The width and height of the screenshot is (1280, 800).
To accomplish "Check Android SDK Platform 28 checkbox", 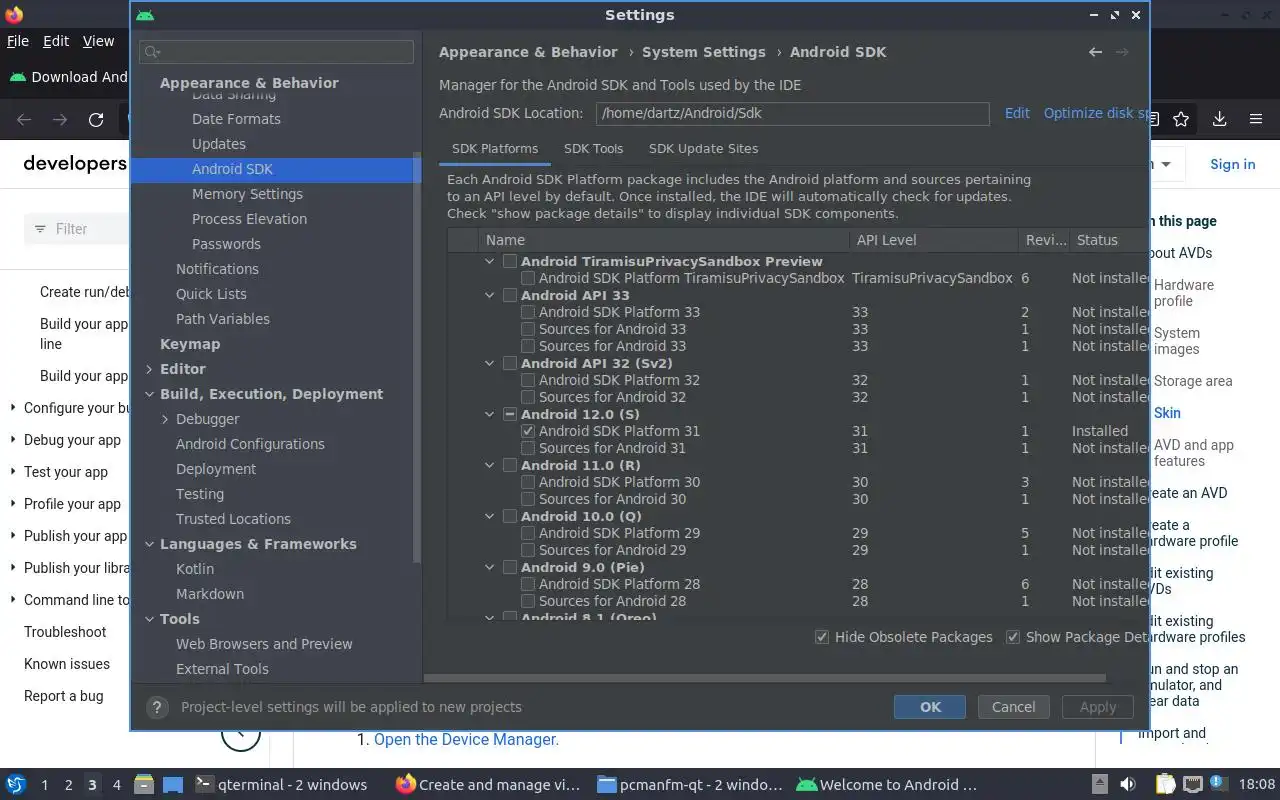I will coord(528,584).
